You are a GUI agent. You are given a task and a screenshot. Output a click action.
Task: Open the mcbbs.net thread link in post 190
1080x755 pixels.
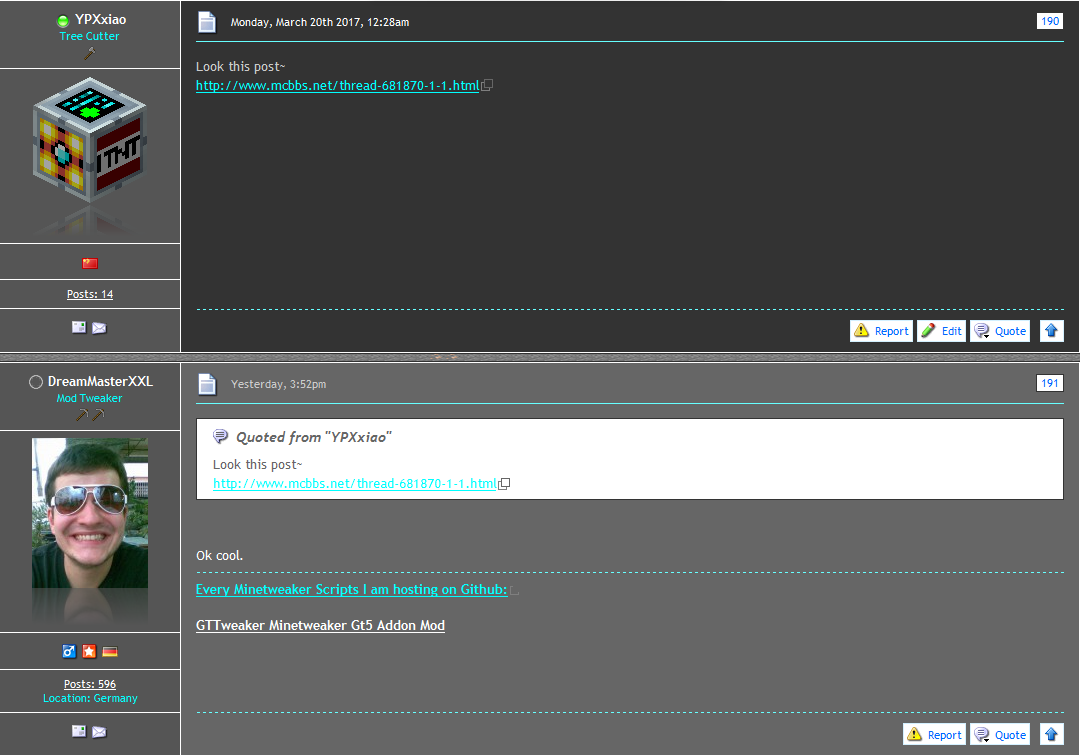tap(337, 86)
